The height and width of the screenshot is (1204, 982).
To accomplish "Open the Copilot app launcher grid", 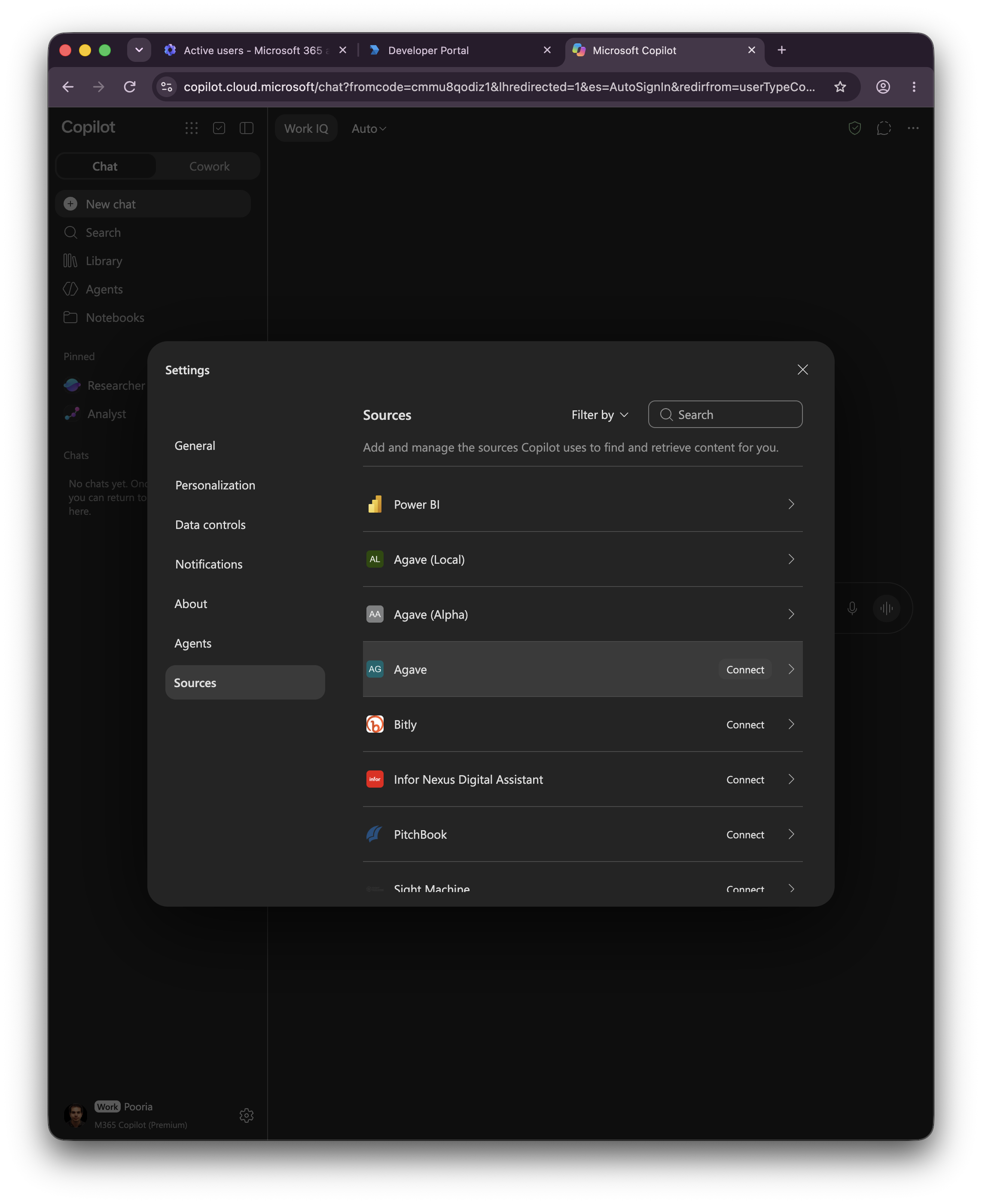I will coord(191,128).
